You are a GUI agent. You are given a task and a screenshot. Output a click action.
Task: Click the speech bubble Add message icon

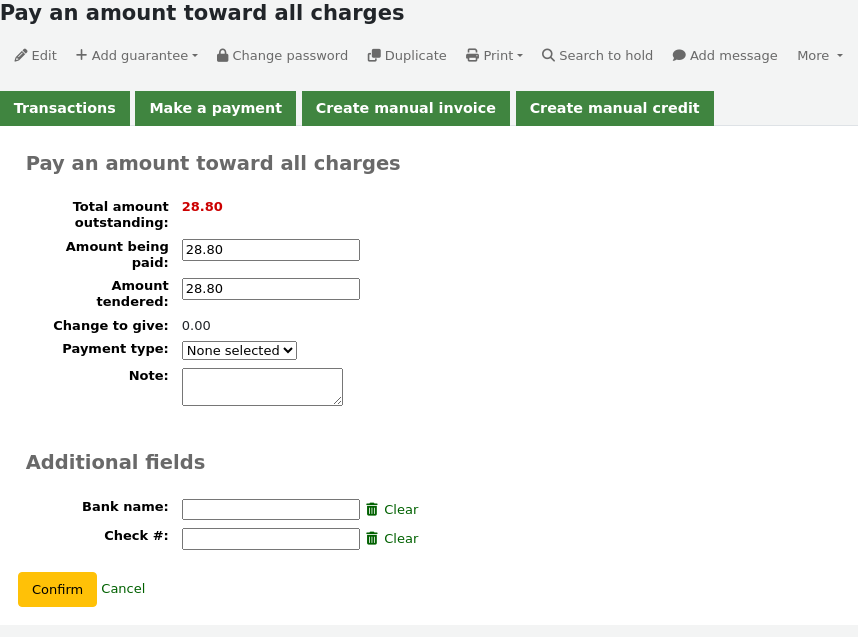click(x=679, y=55)
